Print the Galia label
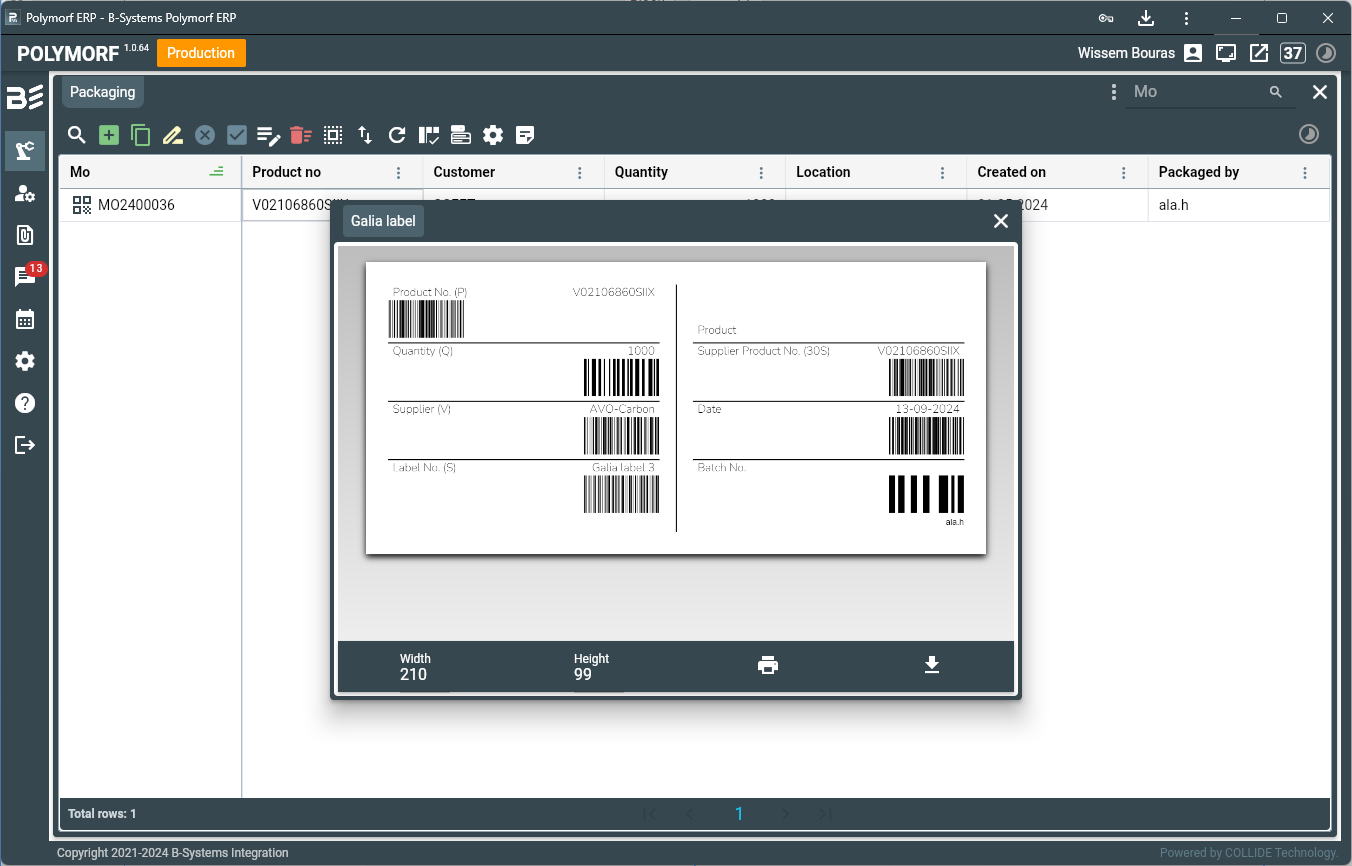The width and height of the screenshot is (1352, 866). click(768, 665)
